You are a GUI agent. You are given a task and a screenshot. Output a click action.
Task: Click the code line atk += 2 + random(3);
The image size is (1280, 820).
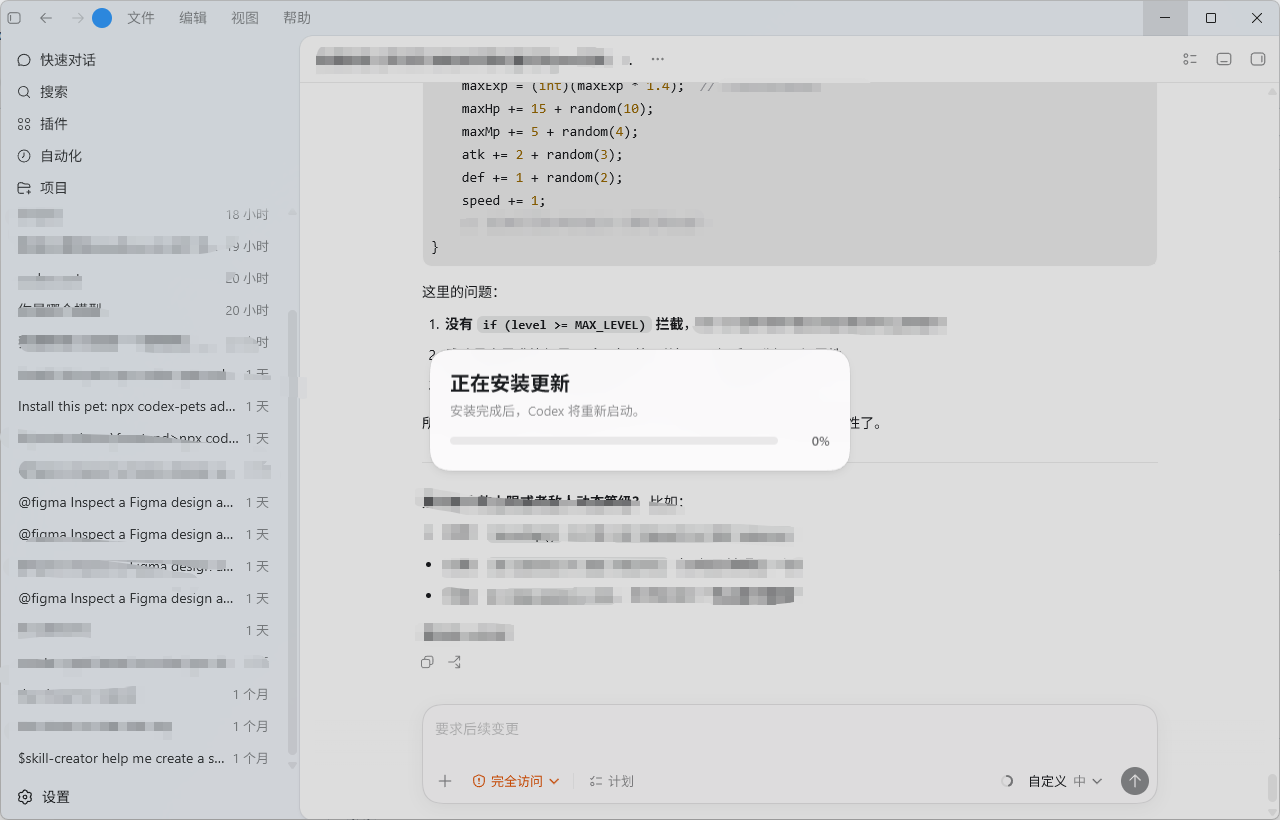(542, 154)
